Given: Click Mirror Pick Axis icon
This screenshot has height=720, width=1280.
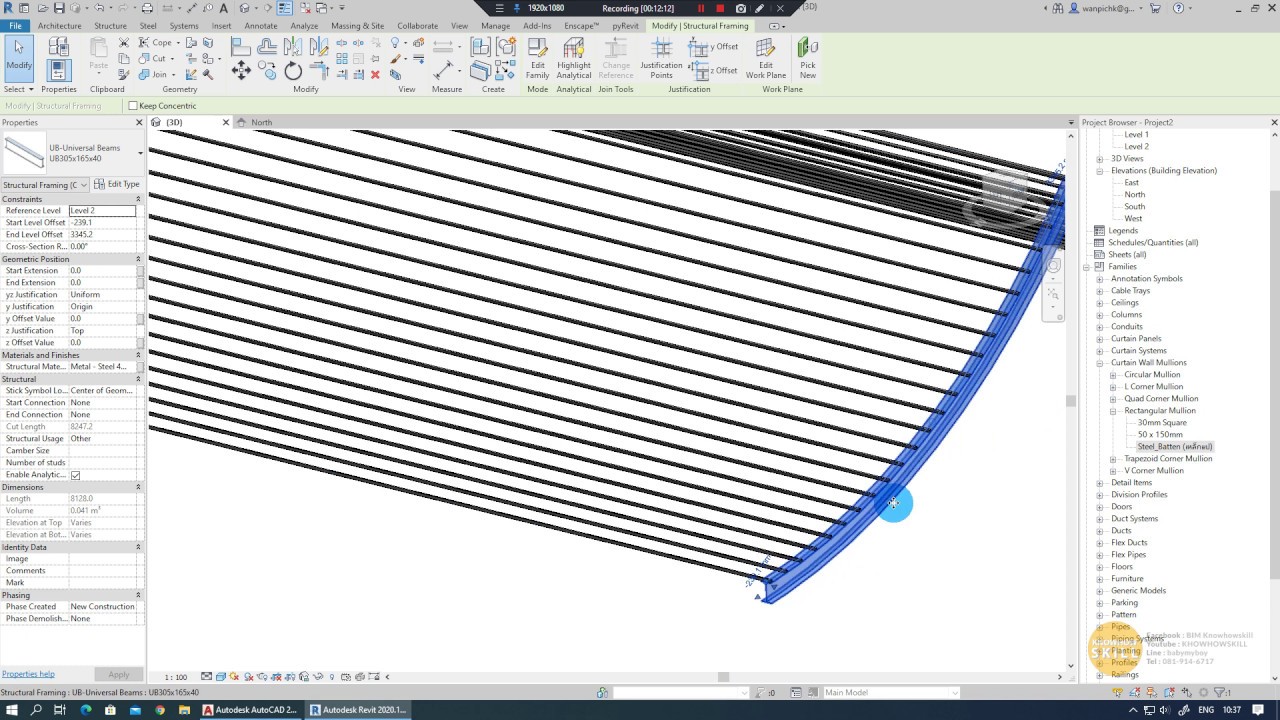Looking at the screenshot, I should (293, 46).
